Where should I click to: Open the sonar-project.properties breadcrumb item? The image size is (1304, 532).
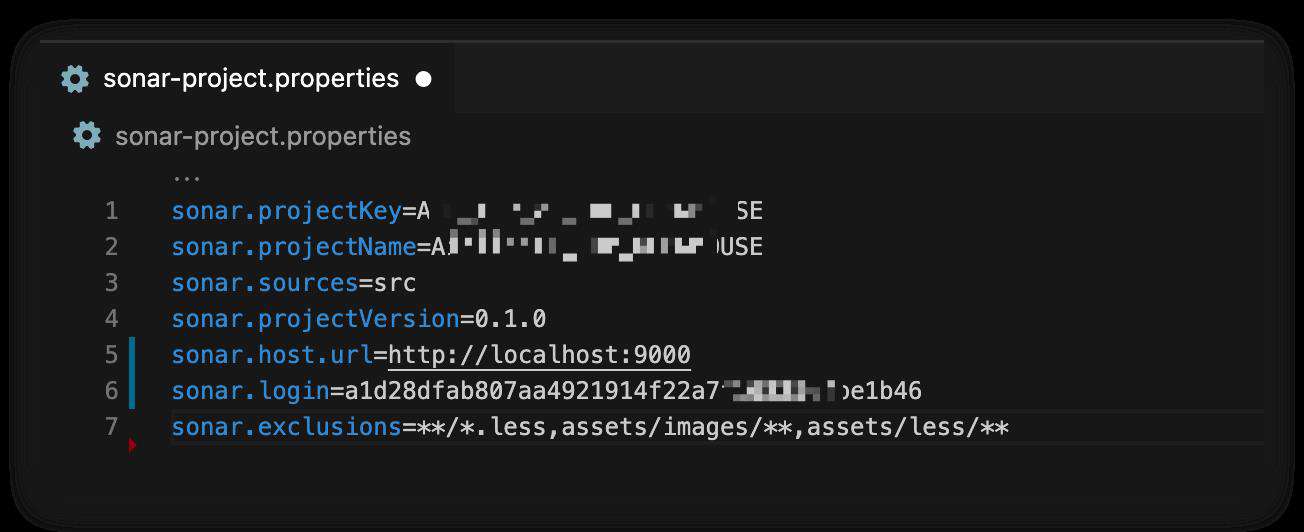(263, 136)
